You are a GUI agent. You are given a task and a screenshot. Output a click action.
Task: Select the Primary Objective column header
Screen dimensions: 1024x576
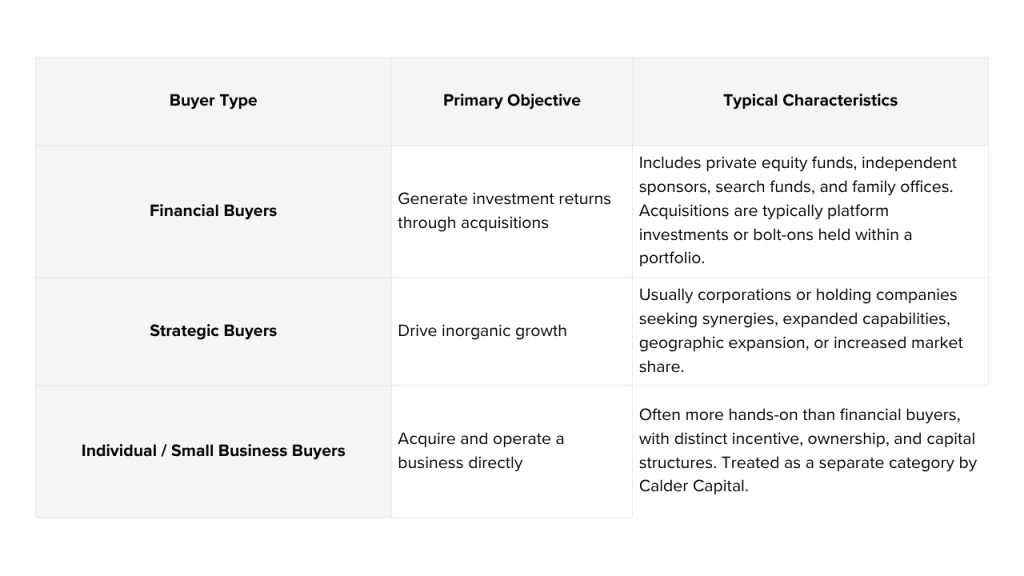click(511, 100)
